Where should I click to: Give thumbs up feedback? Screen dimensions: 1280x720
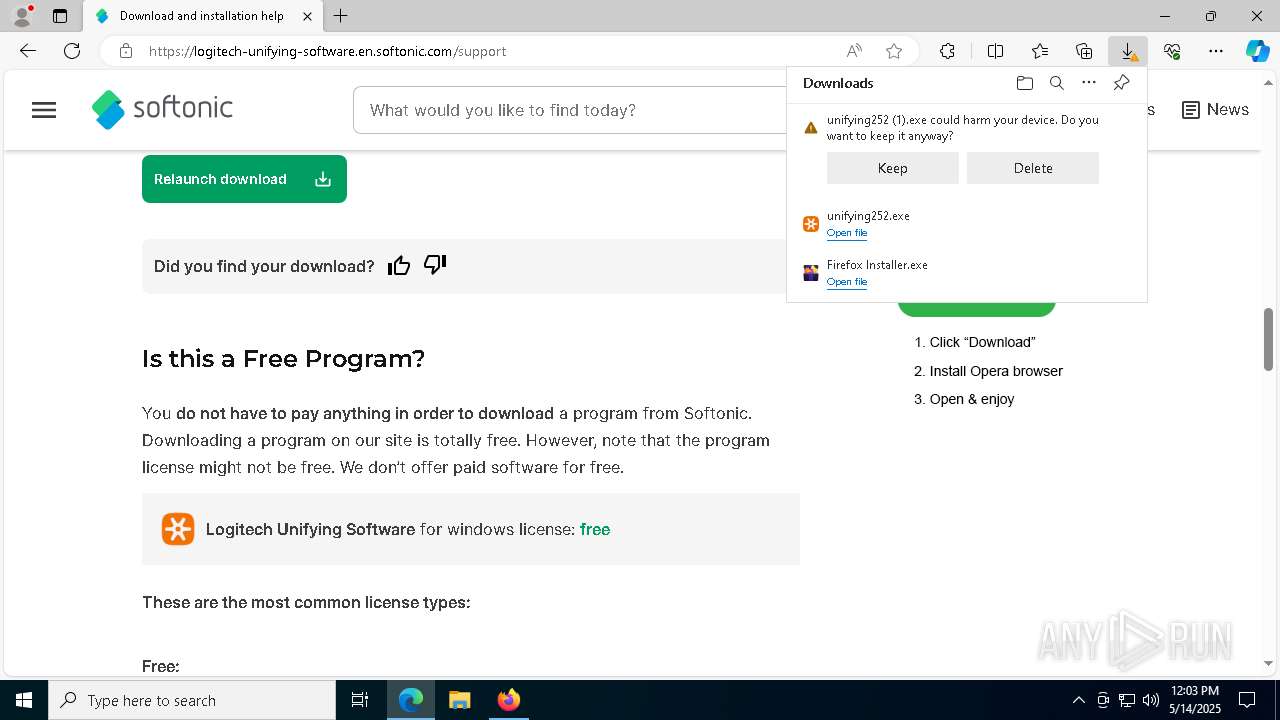coord(399,266)
